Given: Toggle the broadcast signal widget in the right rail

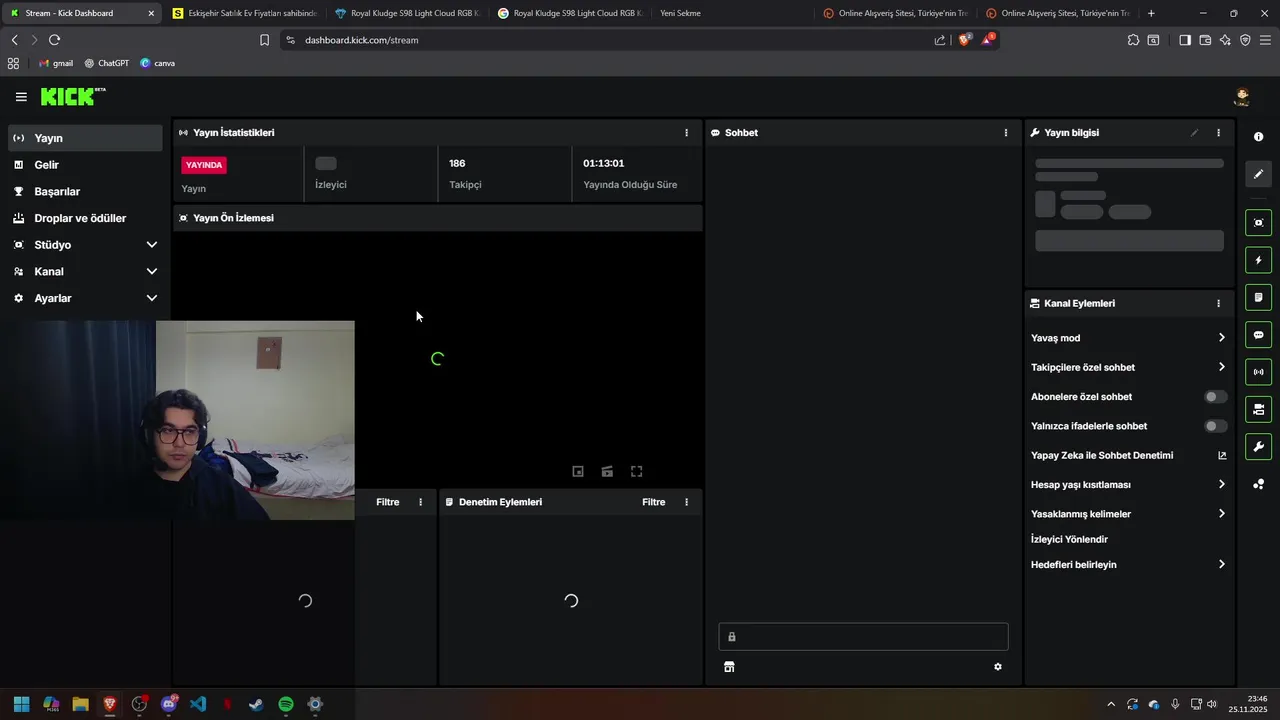Looking at the screenshot, I should coord(1259,372).
